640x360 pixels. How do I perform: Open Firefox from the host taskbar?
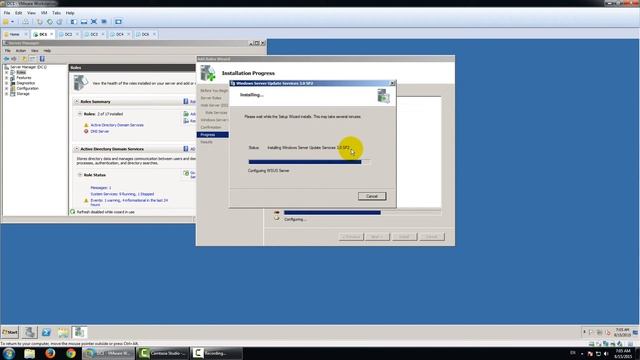click(x=50, y=353)
